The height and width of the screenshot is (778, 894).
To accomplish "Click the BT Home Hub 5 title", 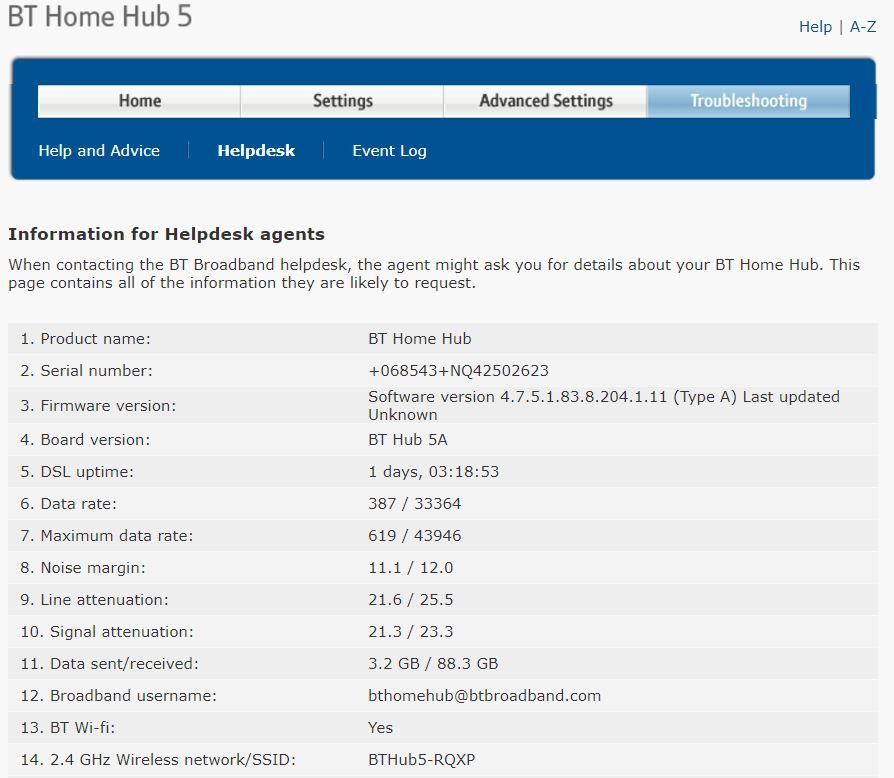I will pyautogui.click(x=100, y=16).
